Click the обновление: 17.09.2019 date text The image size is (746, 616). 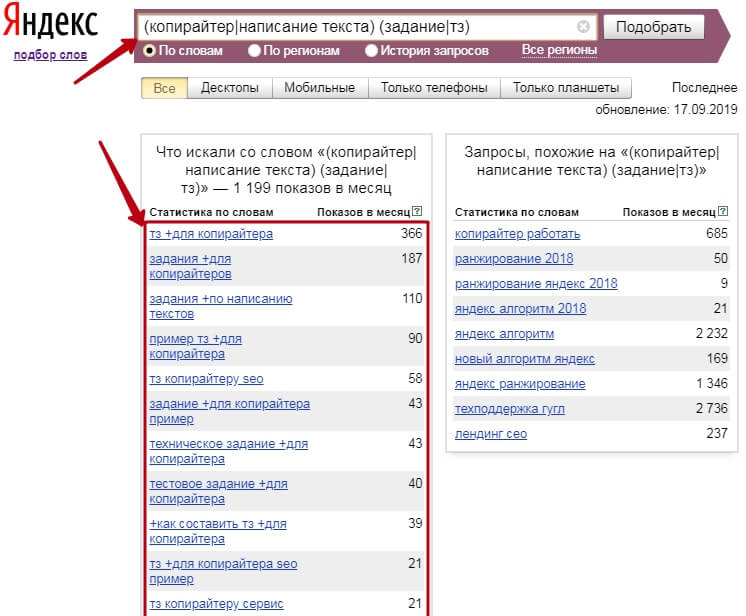[666, 109]
